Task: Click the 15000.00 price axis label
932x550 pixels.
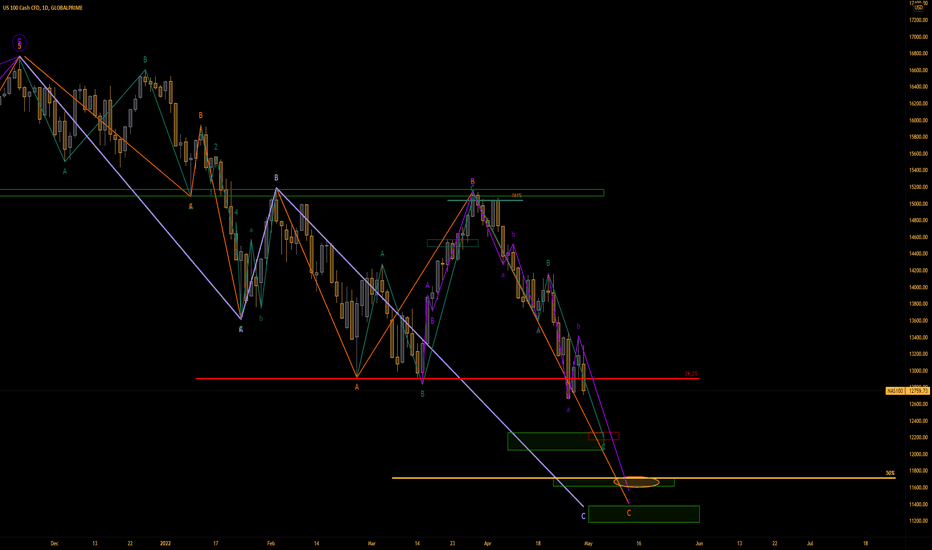Action: click(x=918, y=204)
